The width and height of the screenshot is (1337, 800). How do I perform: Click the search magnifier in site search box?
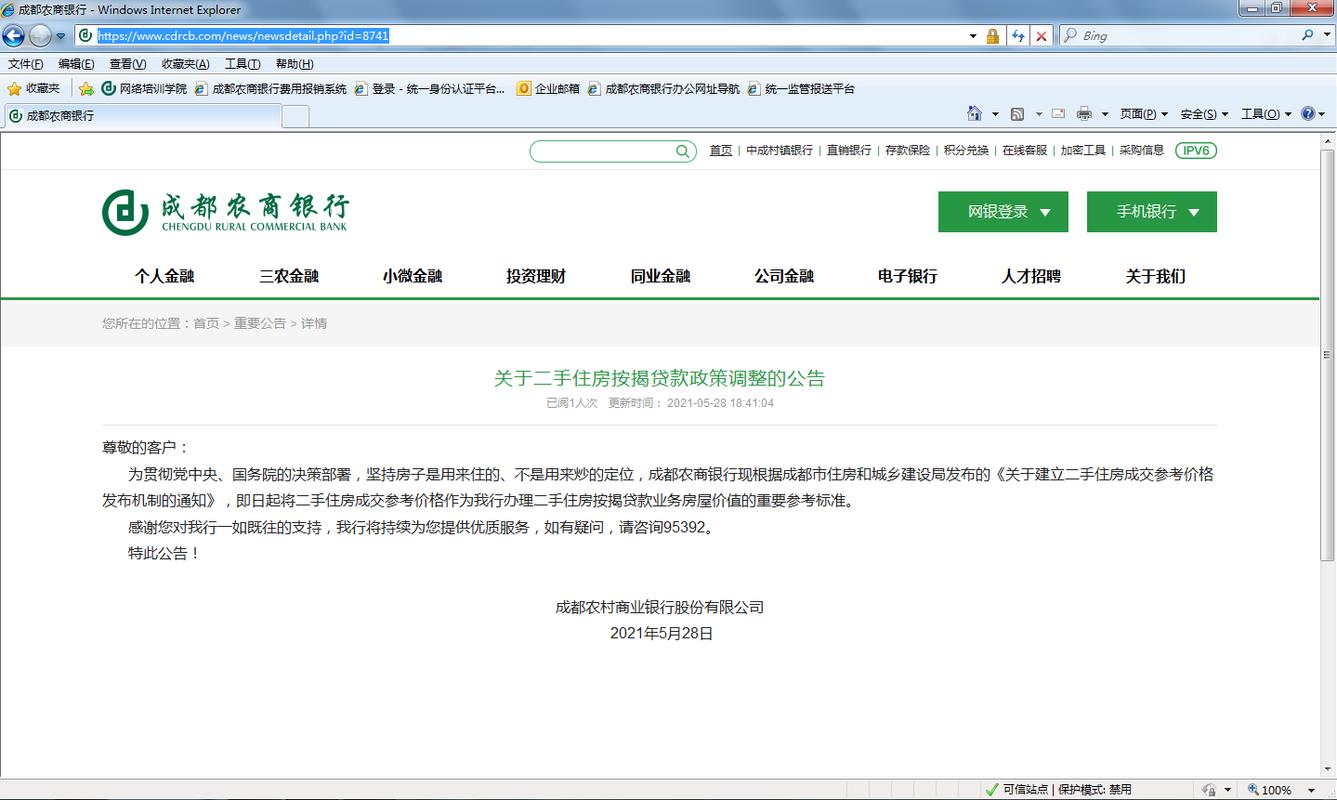point(681,150)
